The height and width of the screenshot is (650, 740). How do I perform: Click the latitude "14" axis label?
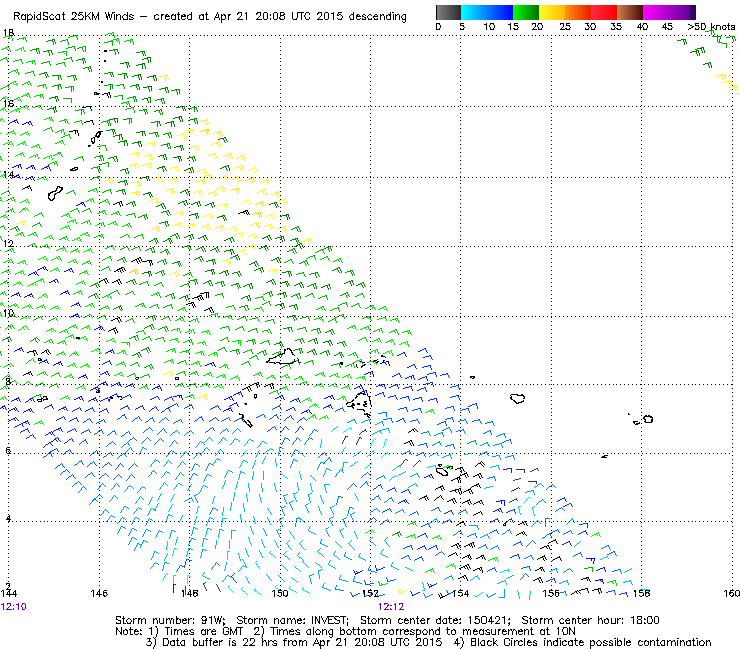pyautogui.click(x=8, y=175)
